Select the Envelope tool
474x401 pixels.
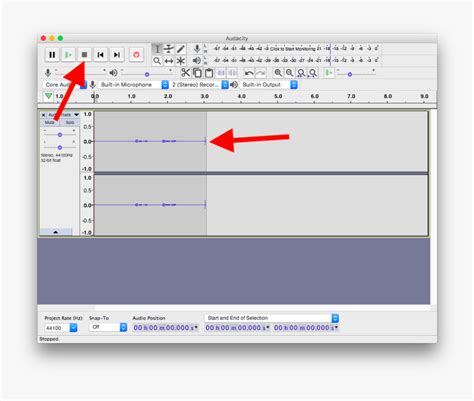tap(169, 49)
